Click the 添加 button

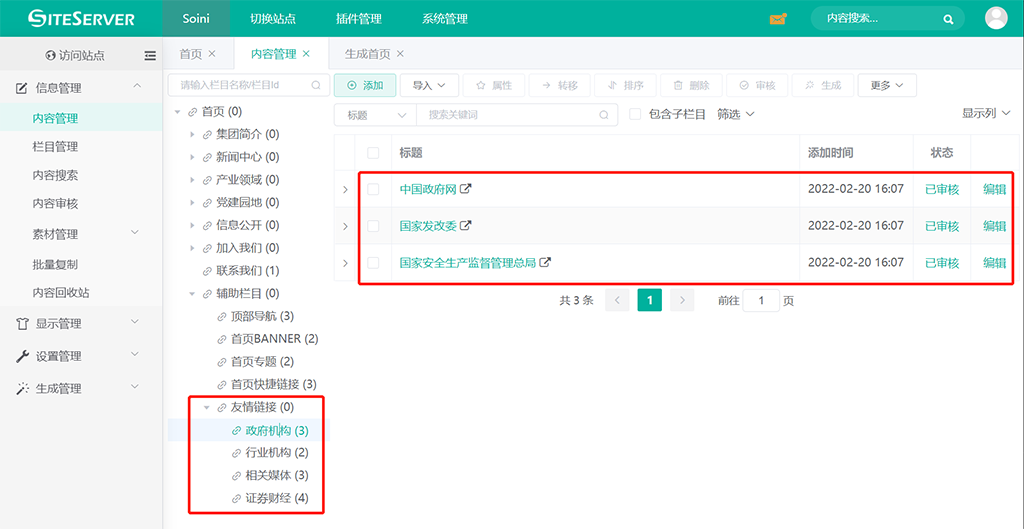tap(364, 86)
